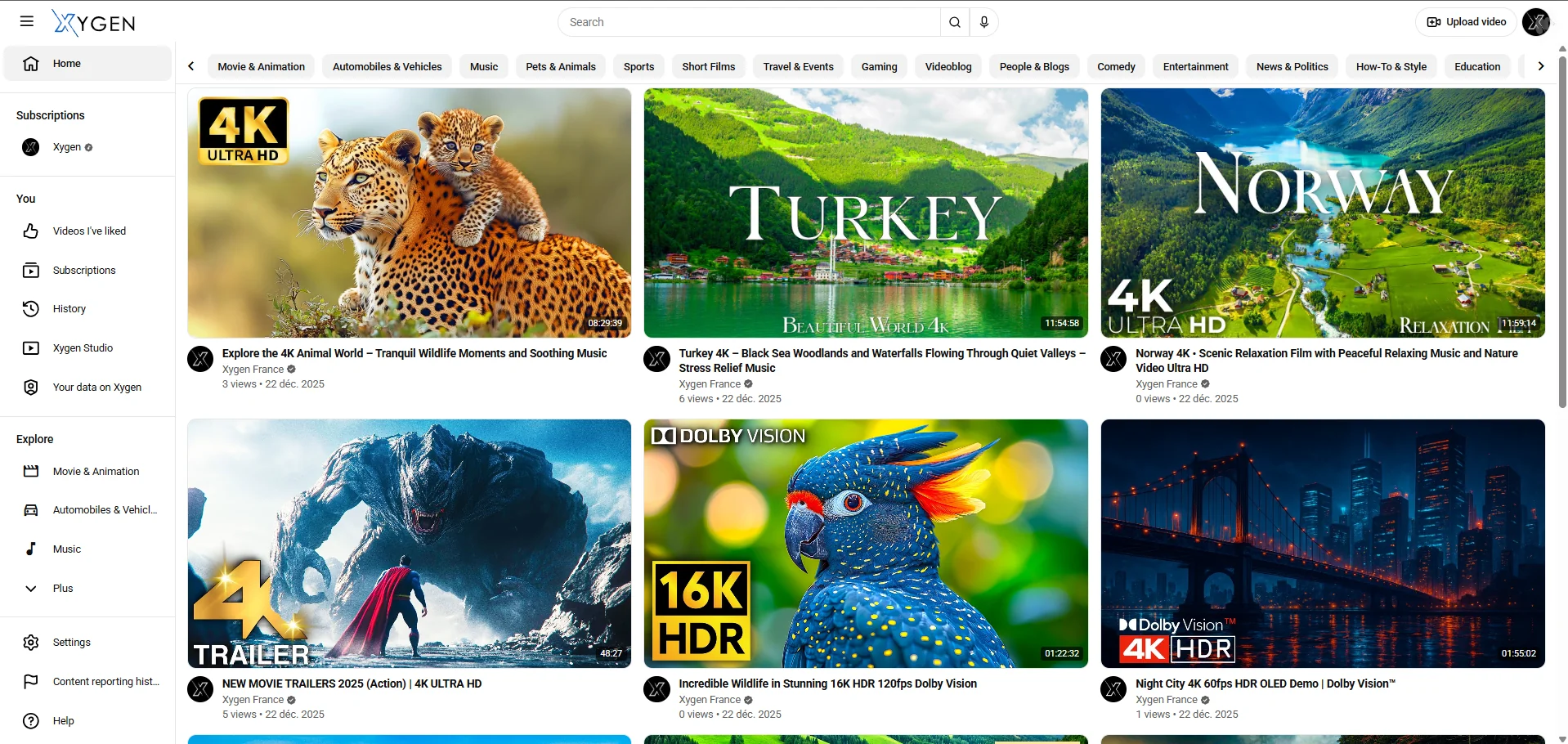The height and width of the screenshot is (744, 1568).
Task: Open Xygen France channel under Turkey video
Action: pyautogui.click(x=709, y=384)
